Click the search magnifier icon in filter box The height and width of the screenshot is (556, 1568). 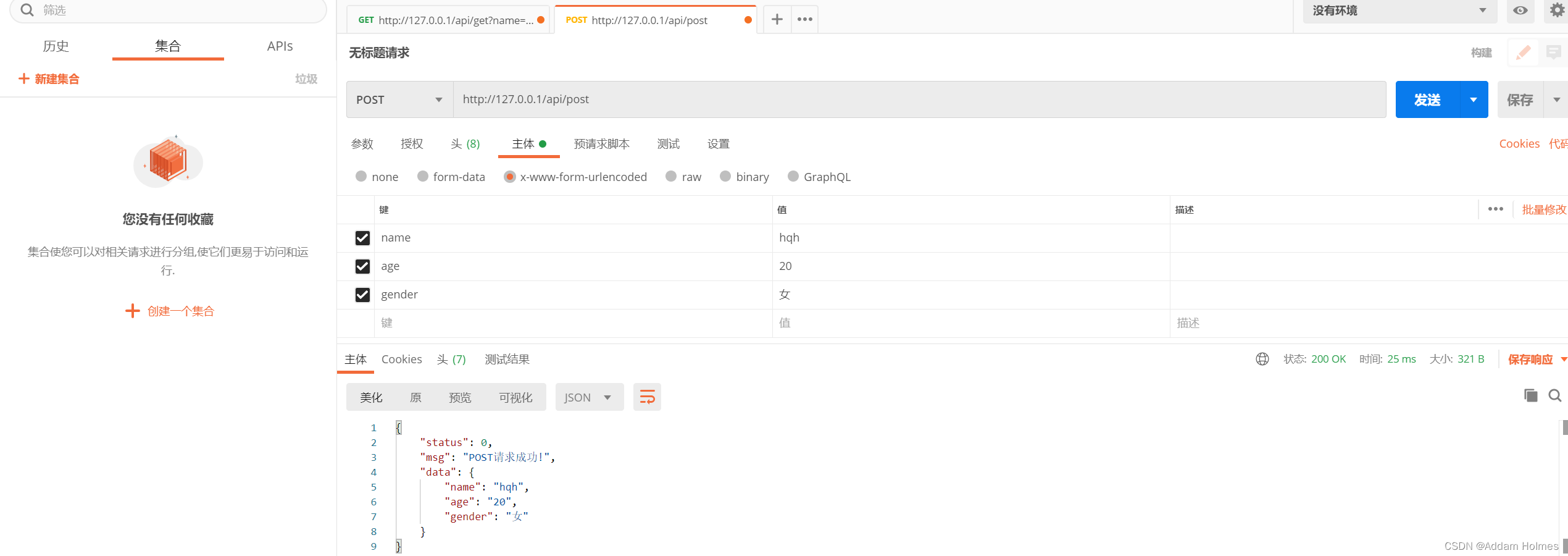[27, 10]
